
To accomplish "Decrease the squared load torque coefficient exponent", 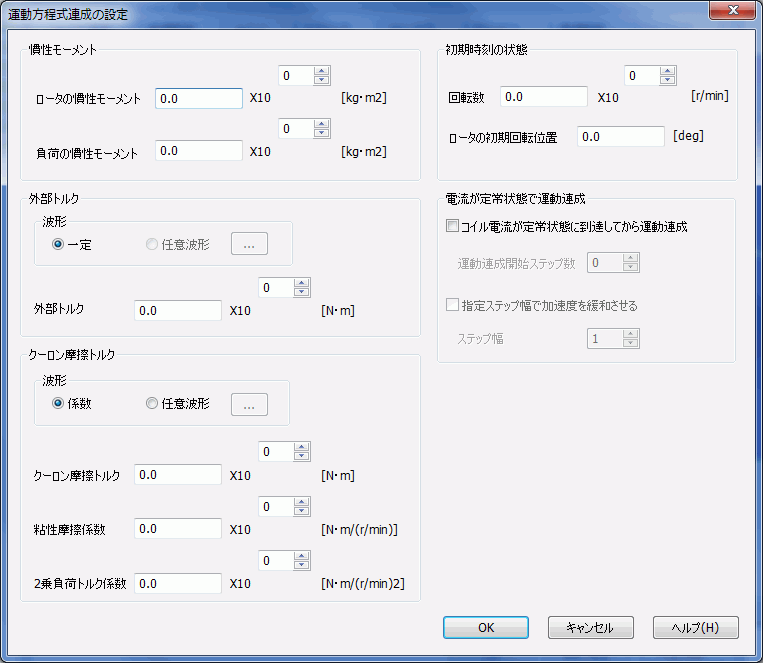I will (x=302, y=565).
